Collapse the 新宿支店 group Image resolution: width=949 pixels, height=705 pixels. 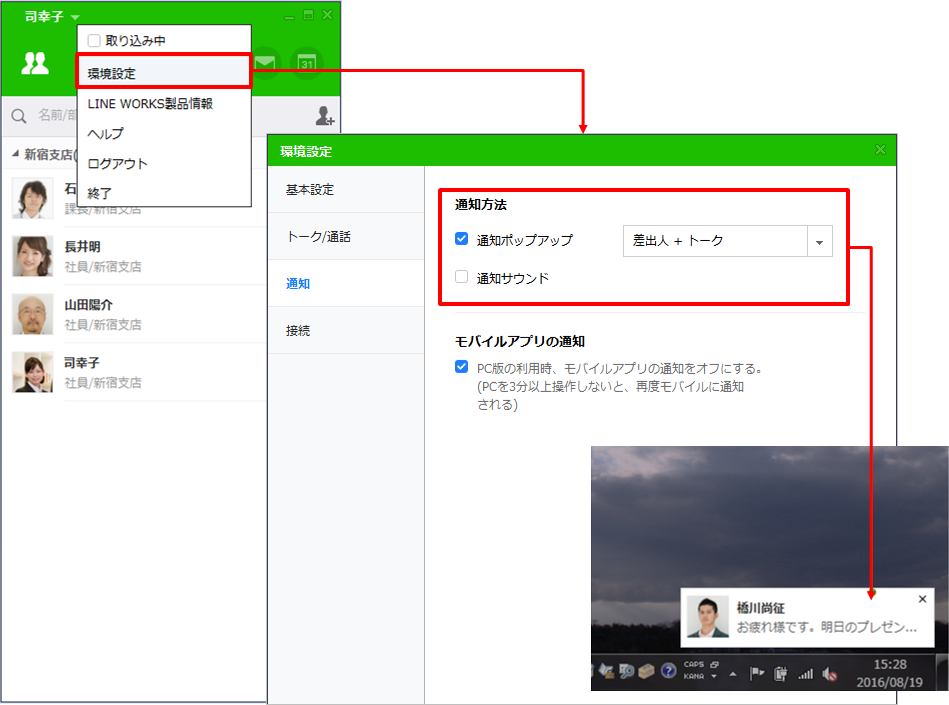tap(15, 155)
